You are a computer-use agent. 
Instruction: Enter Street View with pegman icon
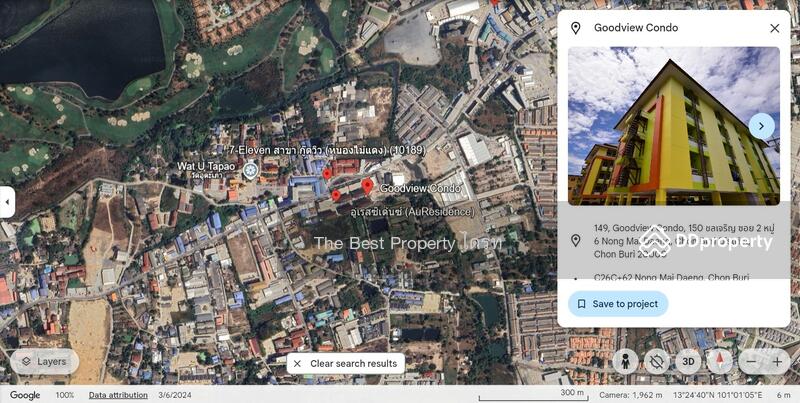click(625, 362)
